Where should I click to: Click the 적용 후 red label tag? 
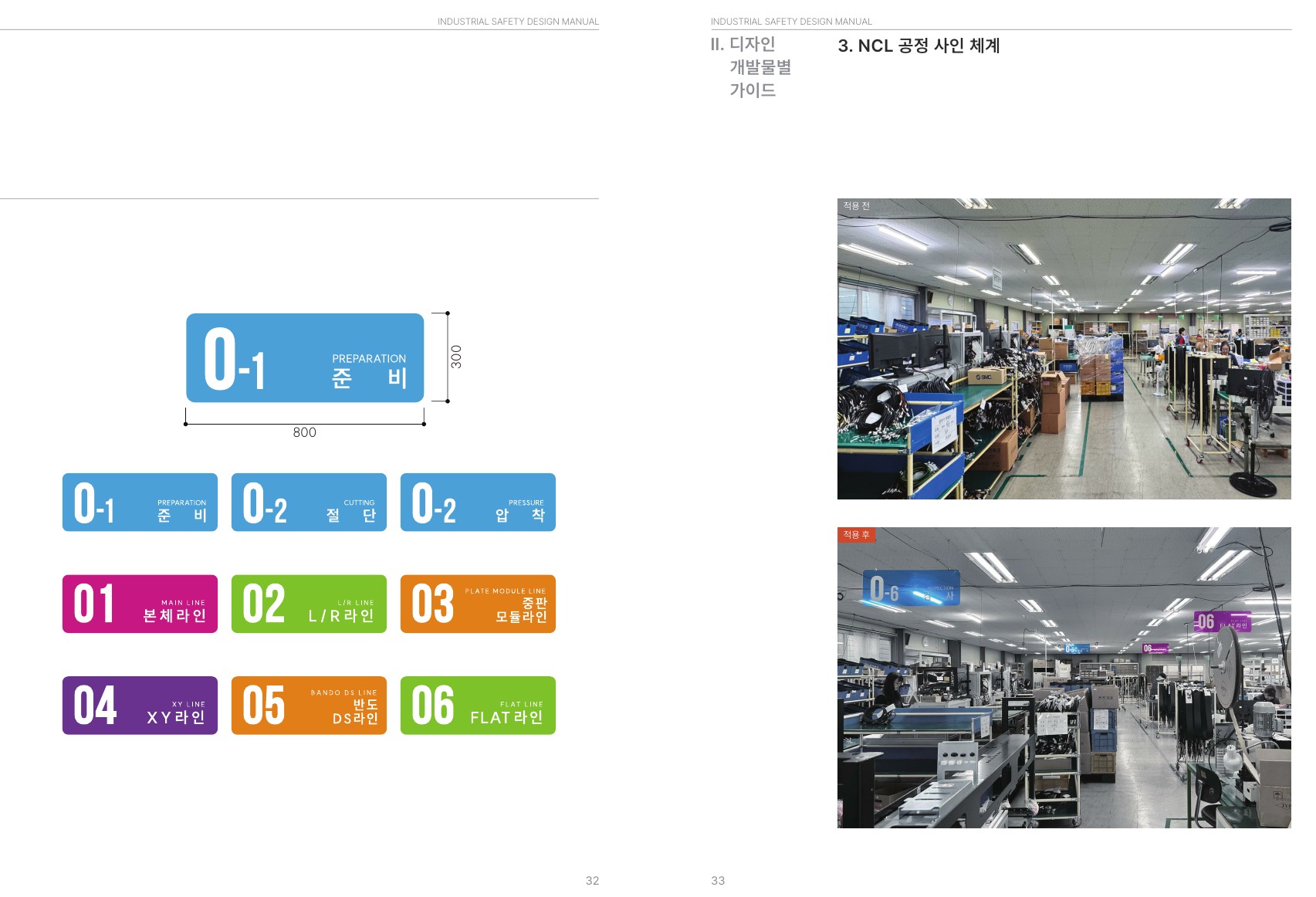(856, 535)
